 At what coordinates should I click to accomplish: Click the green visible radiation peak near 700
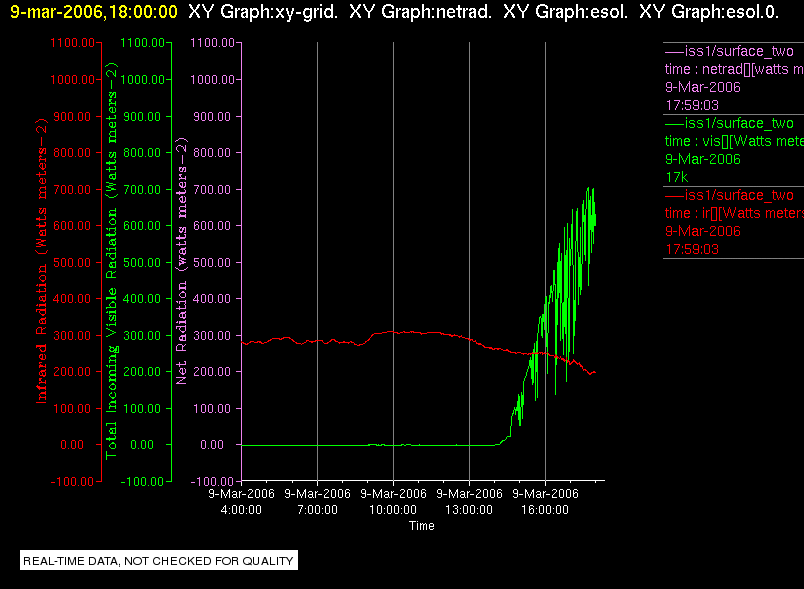coord(588,190)
